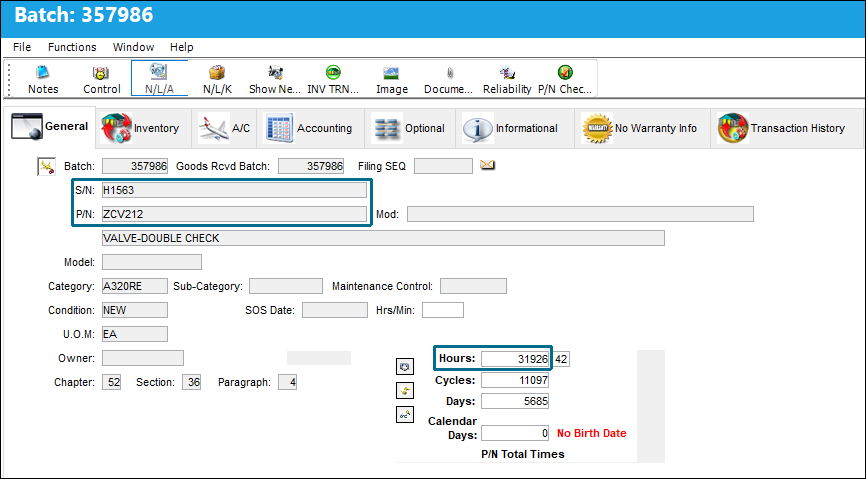
Task: Click the Batch number field
Action: [135, 166]
